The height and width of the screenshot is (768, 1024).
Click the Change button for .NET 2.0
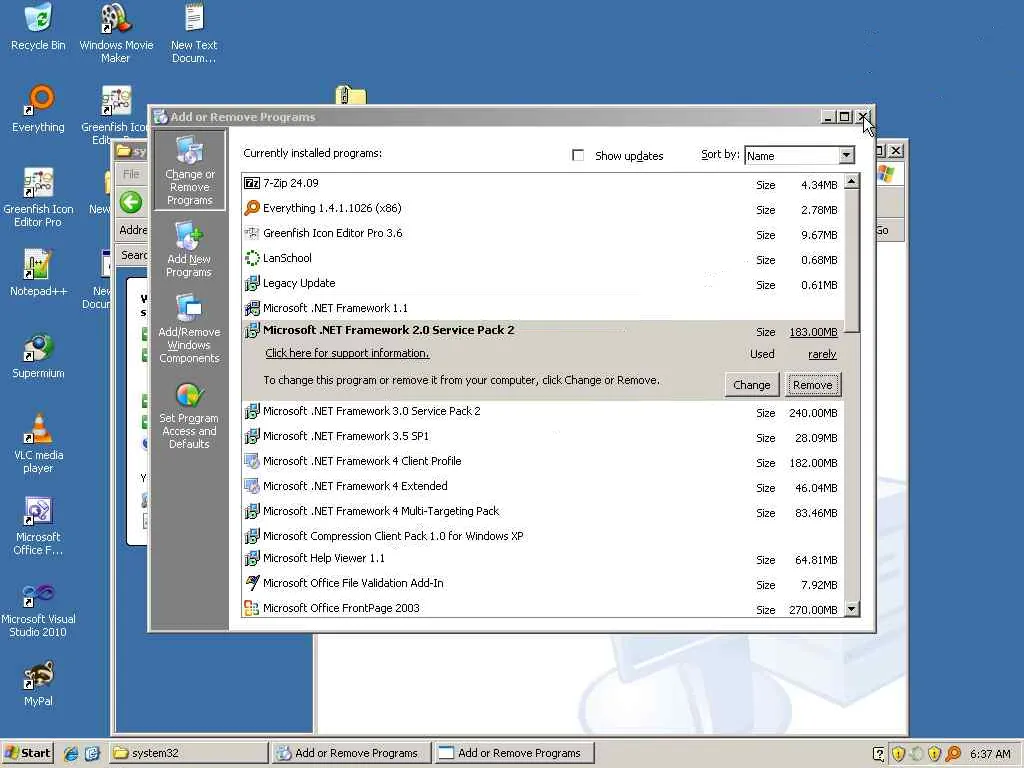(x=752, y=385)
